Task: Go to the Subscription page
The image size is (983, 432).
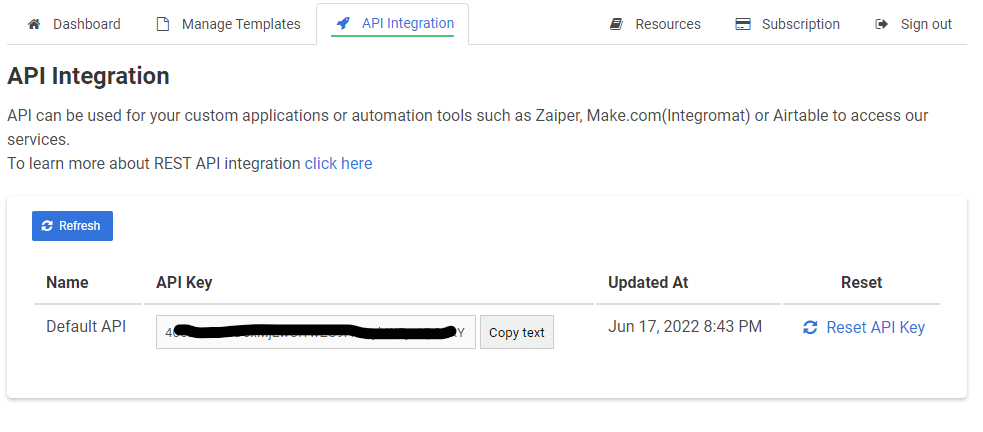Action: coord(787,24)
